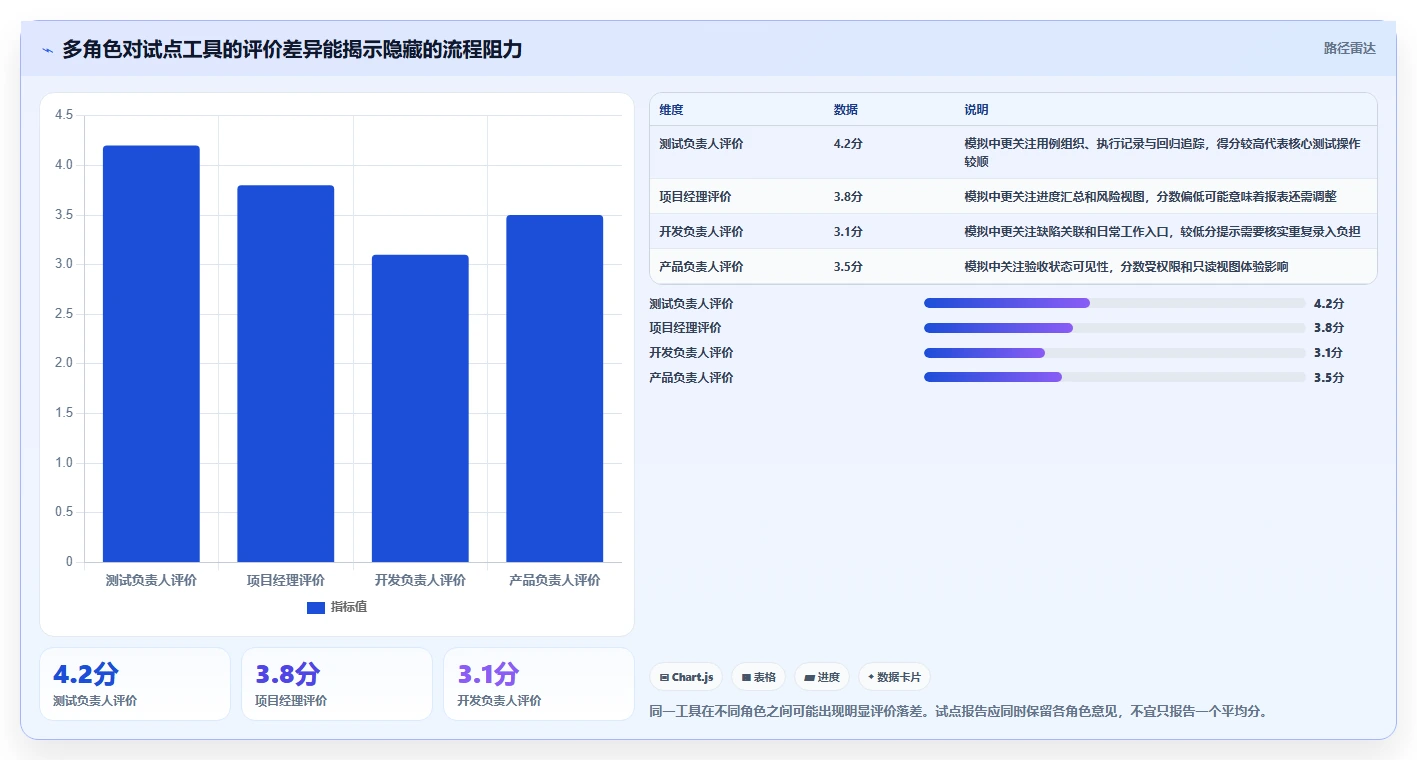Select the 4.2分 测试负责人评价 data card
The height and width of the screenshot is (760, 1417).
tap(135, 684)
